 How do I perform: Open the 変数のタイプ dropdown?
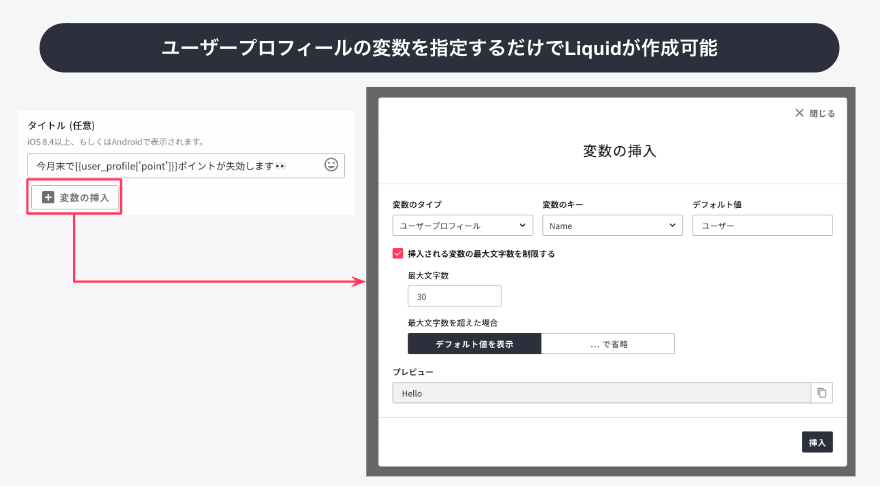(x=462, y=226)
